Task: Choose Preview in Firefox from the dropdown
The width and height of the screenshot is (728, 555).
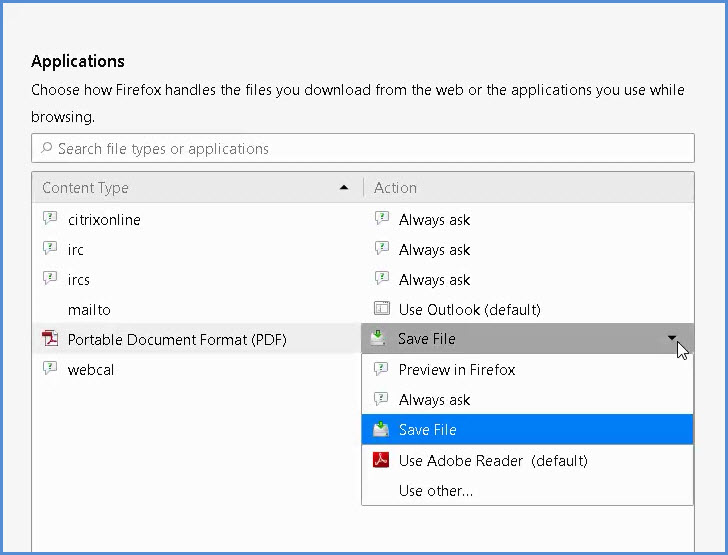Action: click(x=527, y=370)
